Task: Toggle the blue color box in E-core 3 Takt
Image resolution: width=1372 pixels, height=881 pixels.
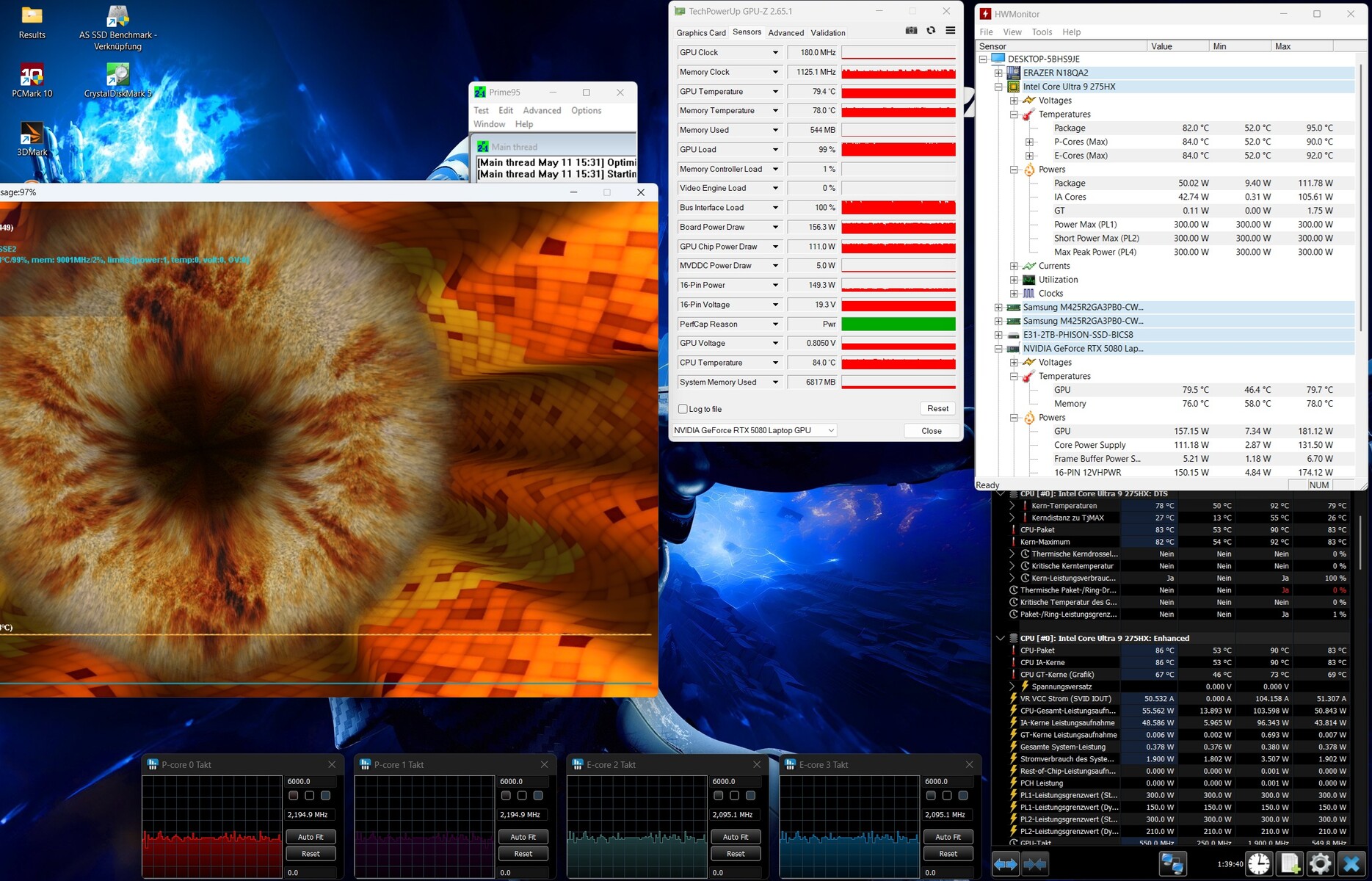Action: pyautogui.click(x=963, y=796)
